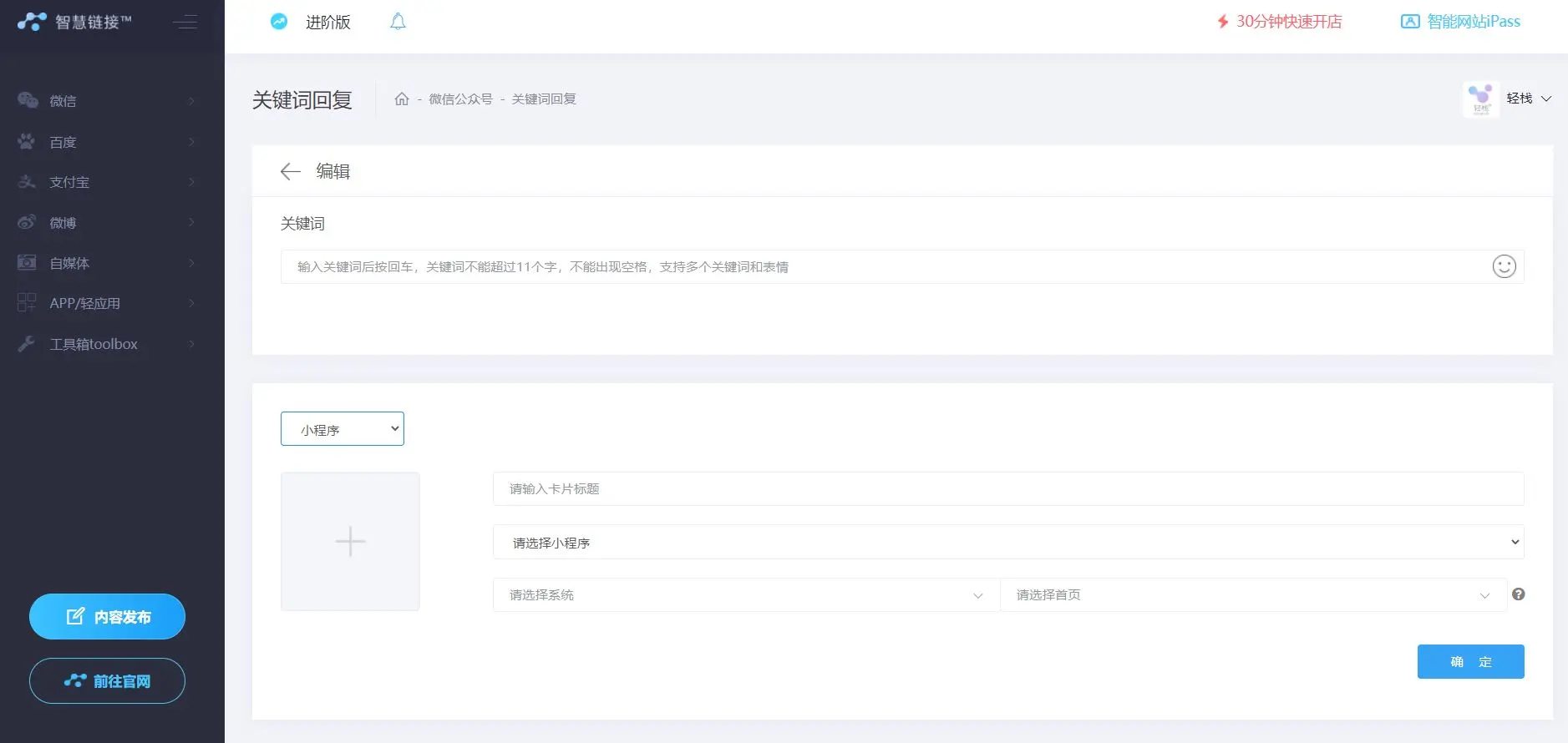The height and width of the screenshot is (743, 1568).
Task: Click the home icon in breadcrumb
Action: pyautogui.click(x=402, y=99)
